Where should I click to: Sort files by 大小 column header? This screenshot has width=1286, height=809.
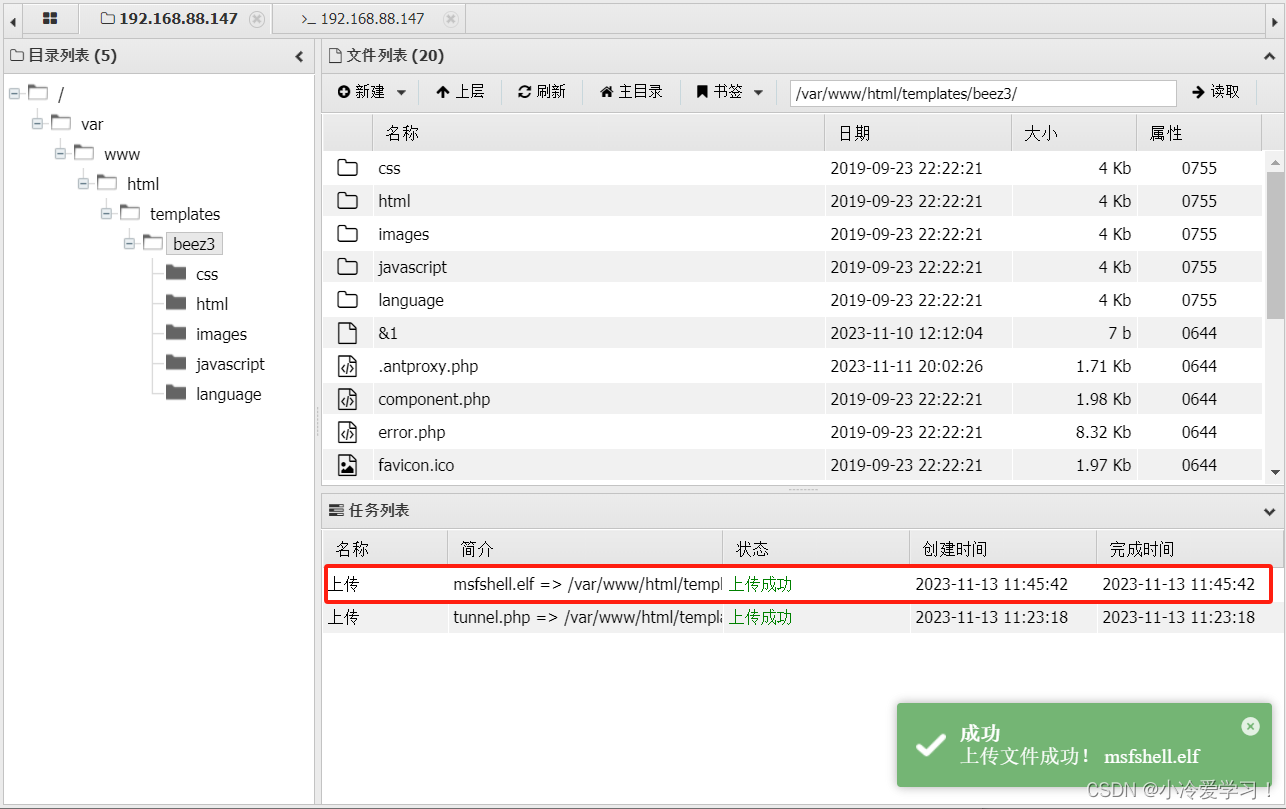tap(1074, 133)
